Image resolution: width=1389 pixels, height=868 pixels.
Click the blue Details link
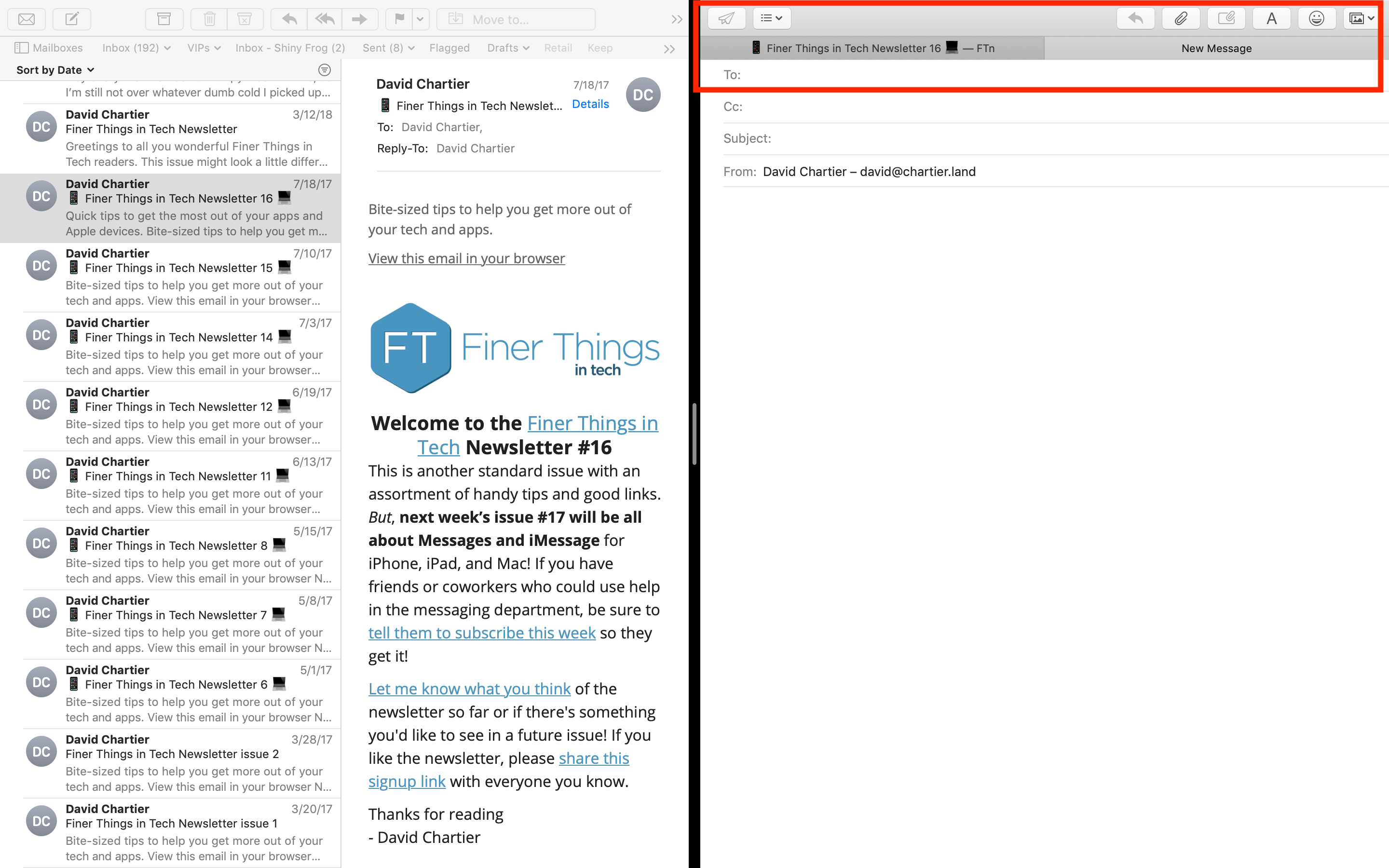[x=590, y=104]
